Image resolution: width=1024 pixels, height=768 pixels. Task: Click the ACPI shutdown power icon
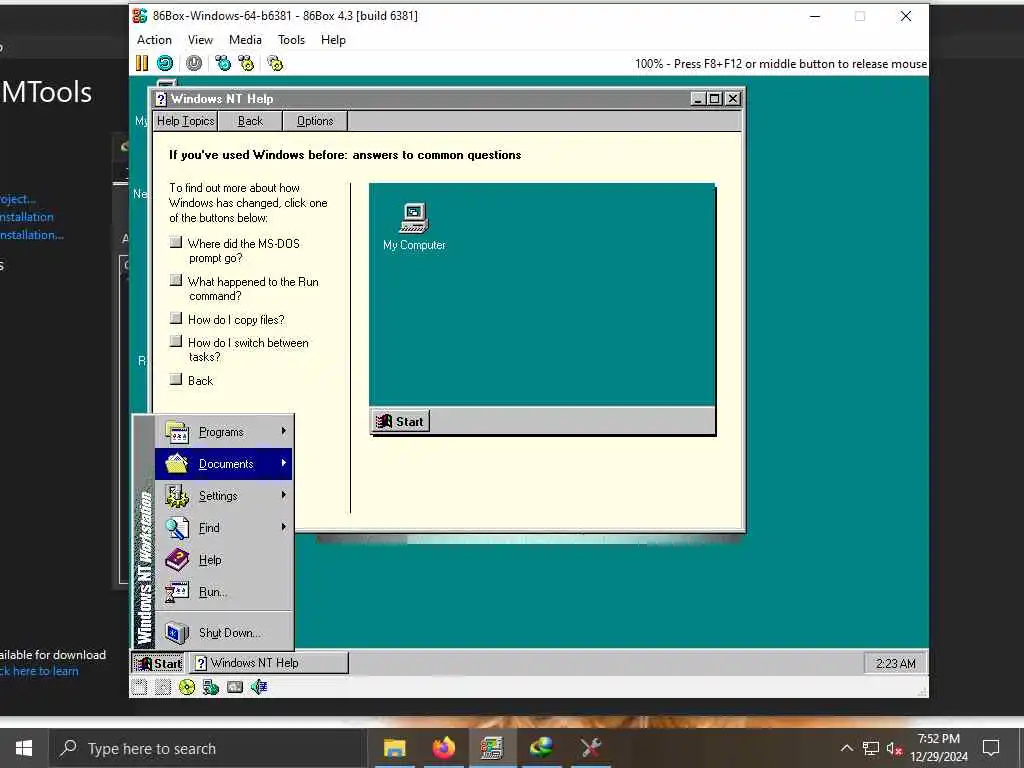click(194, 63)
